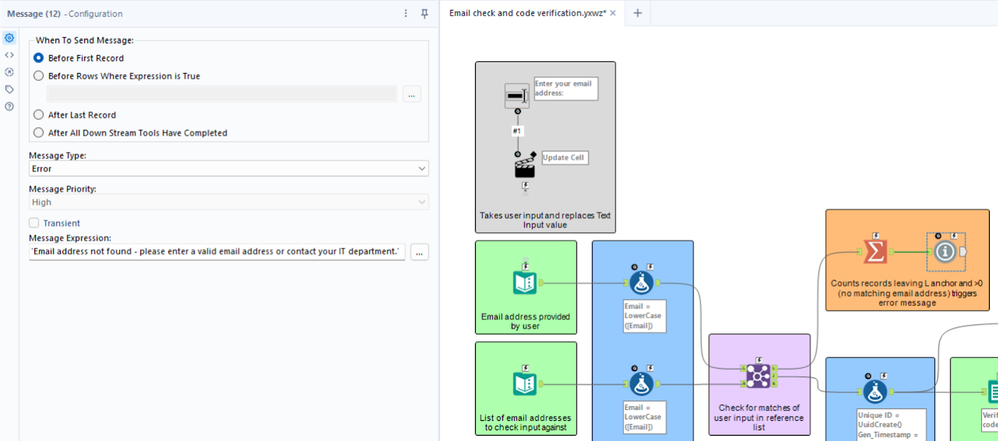Select Before Rows Where Expression is True

[x=117, y=76]
